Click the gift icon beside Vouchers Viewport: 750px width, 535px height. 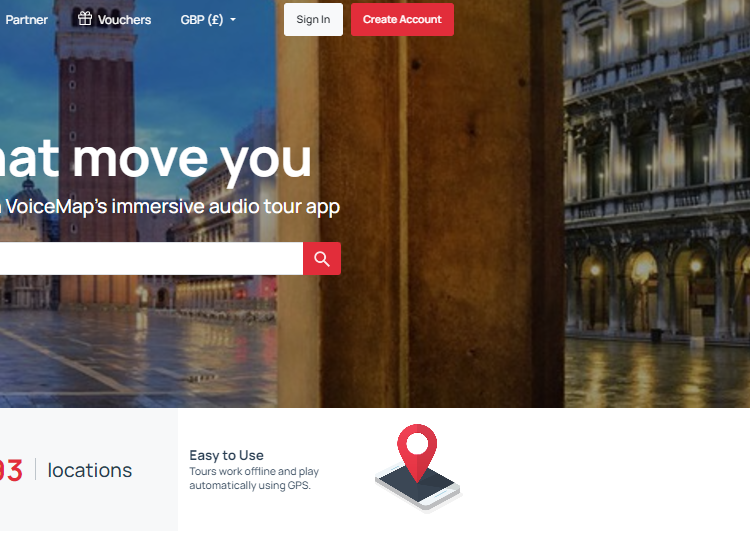click(85, 19)
